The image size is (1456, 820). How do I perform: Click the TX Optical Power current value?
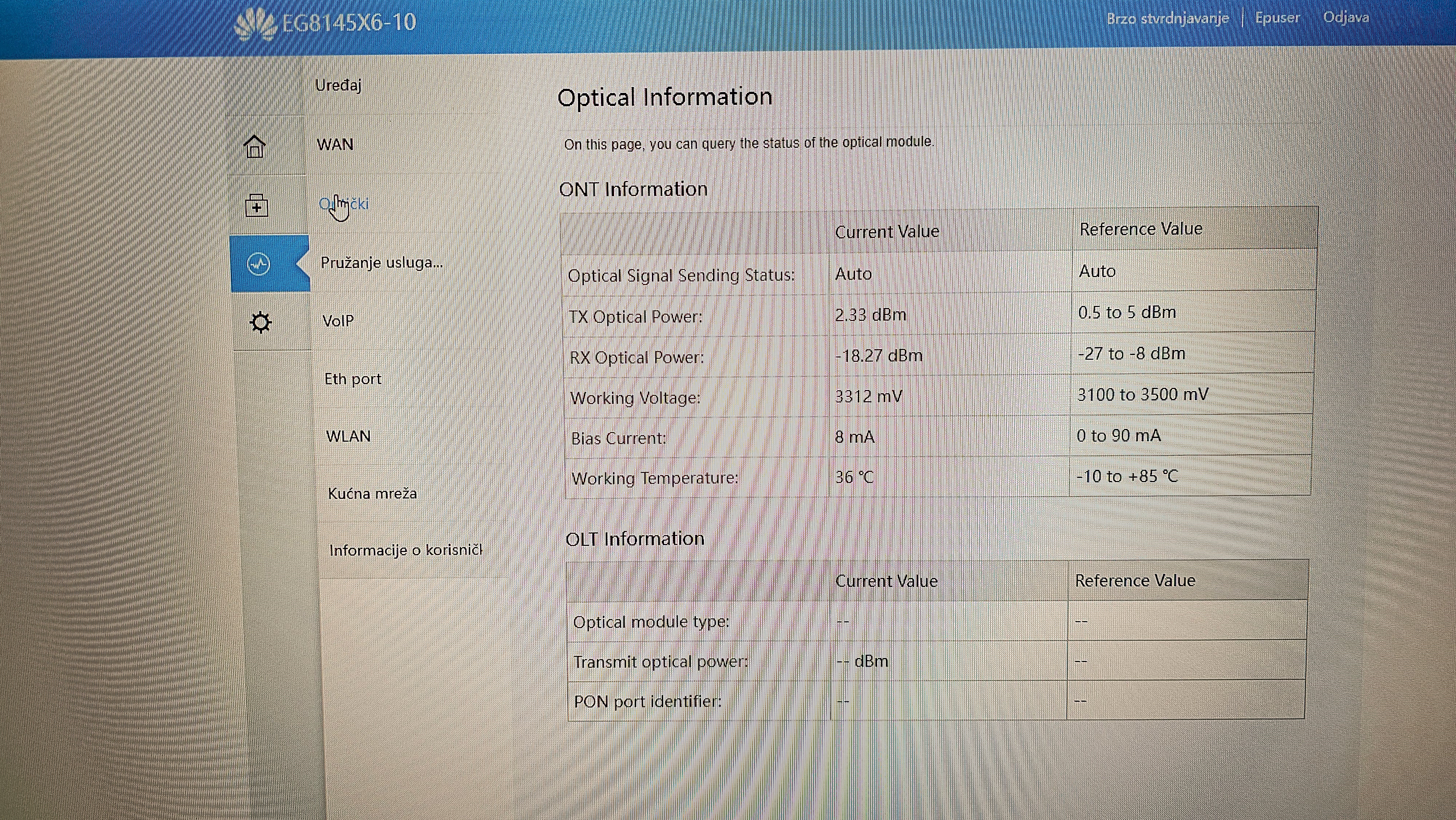click(870, 315)
